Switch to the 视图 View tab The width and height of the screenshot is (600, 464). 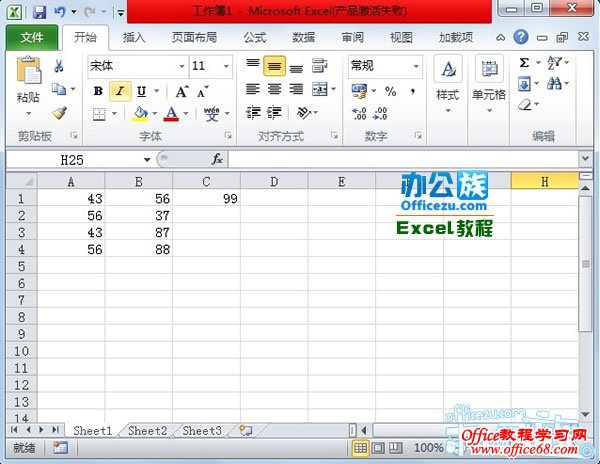click(401, 37)
